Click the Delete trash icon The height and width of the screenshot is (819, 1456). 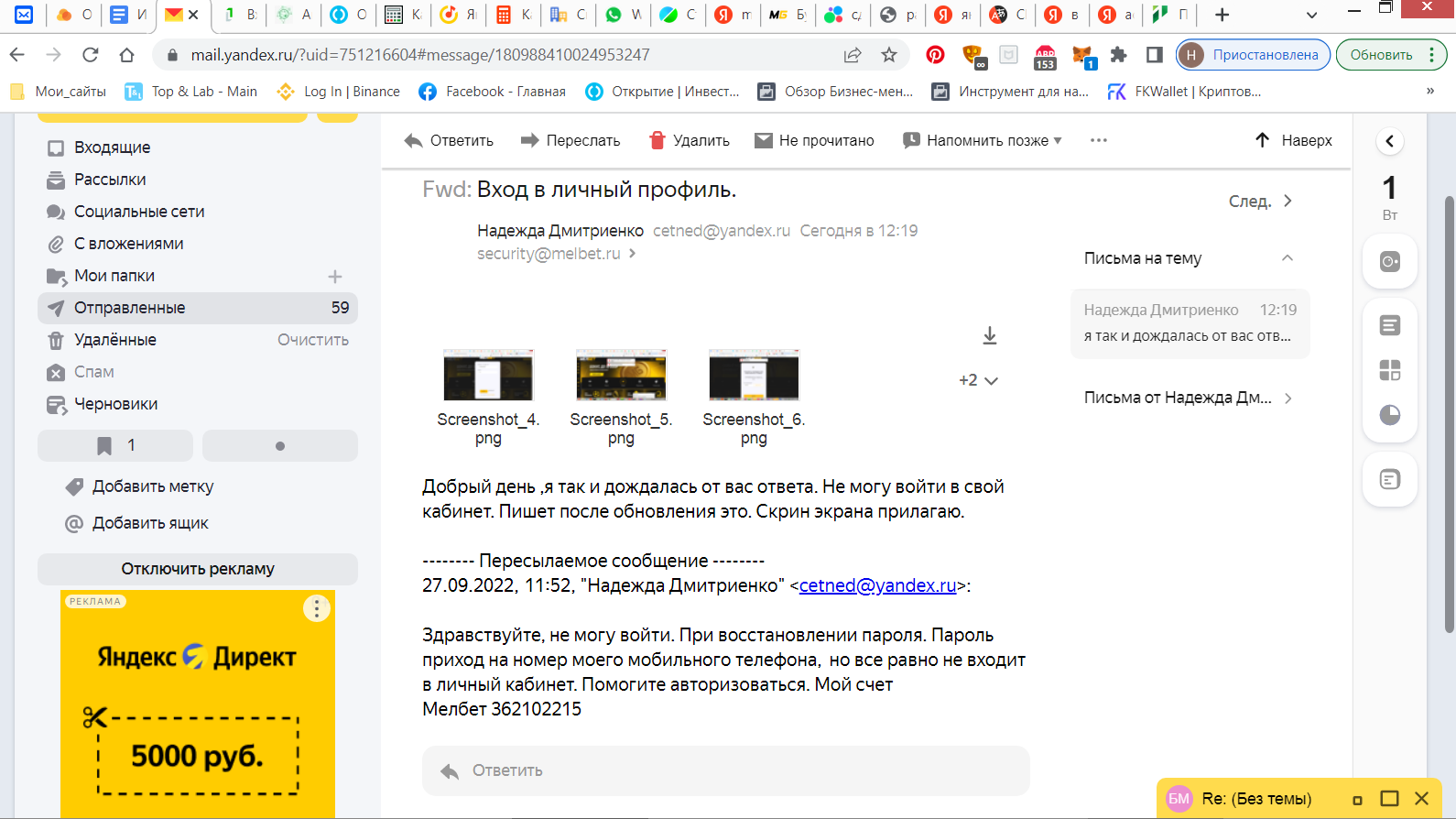tap(657, 140)
